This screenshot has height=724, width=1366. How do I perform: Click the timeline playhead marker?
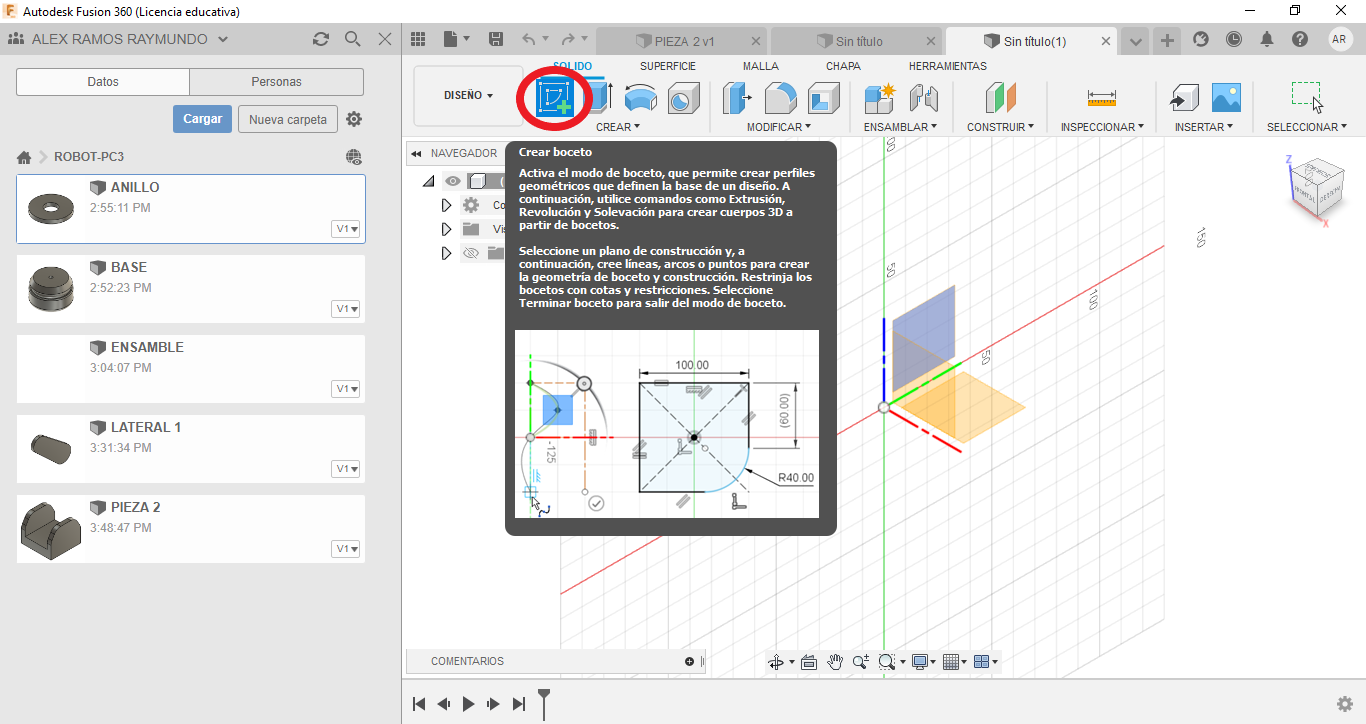coord(544,702)
